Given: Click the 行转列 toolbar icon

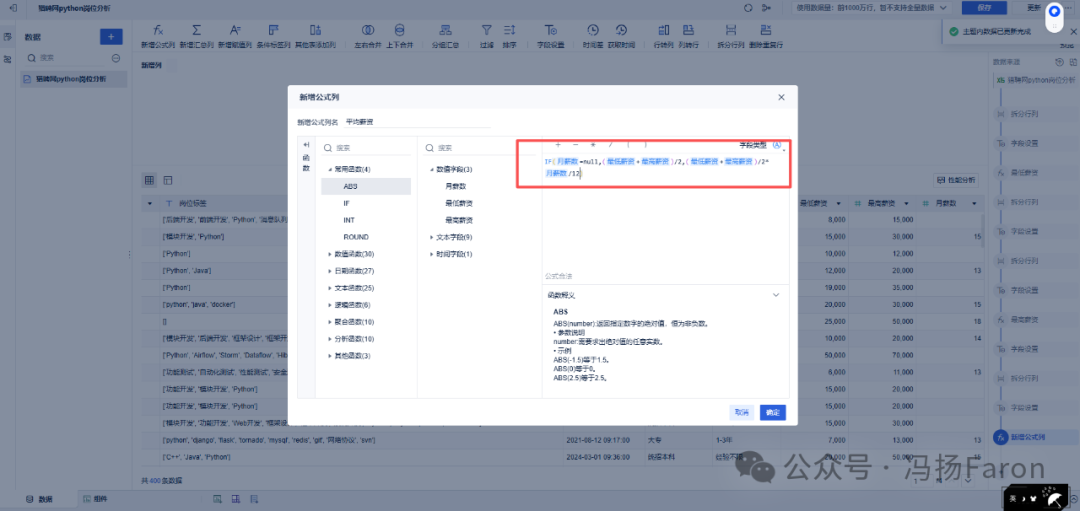Looking at the screenshot, I should point(664,30).
